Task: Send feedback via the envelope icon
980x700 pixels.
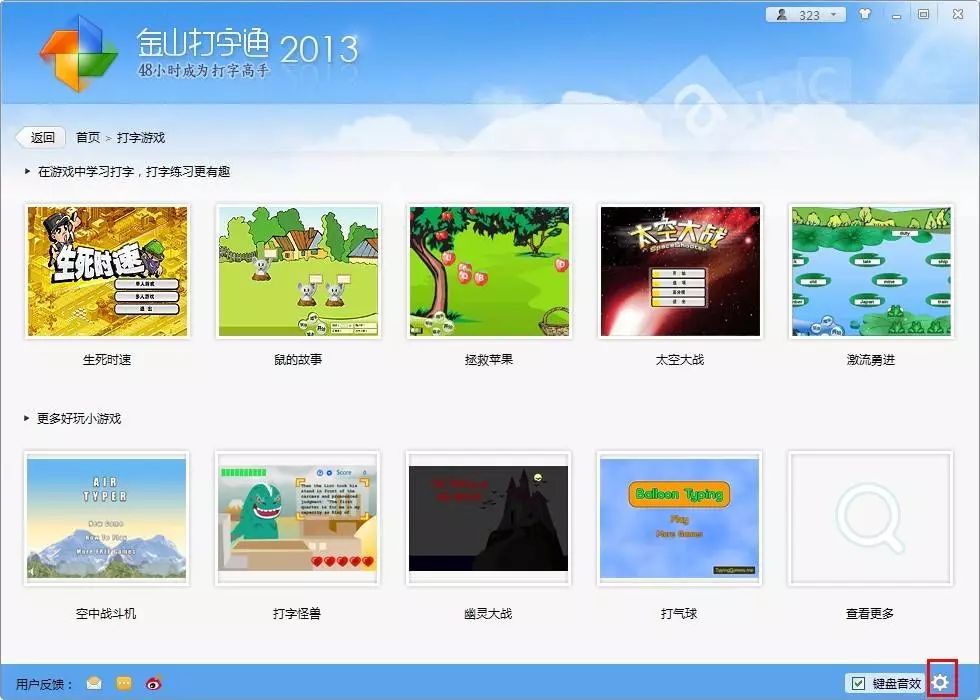Action: (x=94, y=683)
